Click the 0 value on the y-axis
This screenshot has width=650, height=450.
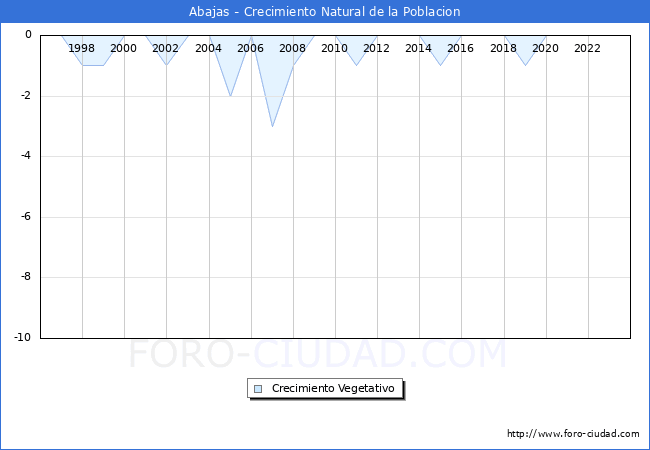[x=28, y=35]
